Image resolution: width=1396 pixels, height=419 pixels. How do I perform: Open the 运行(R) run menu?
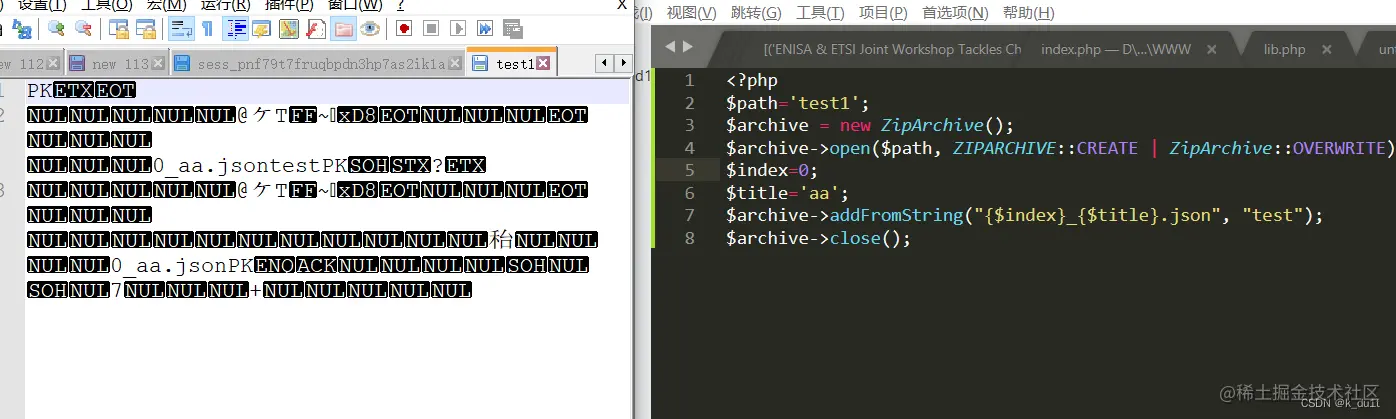pos(226,5)
